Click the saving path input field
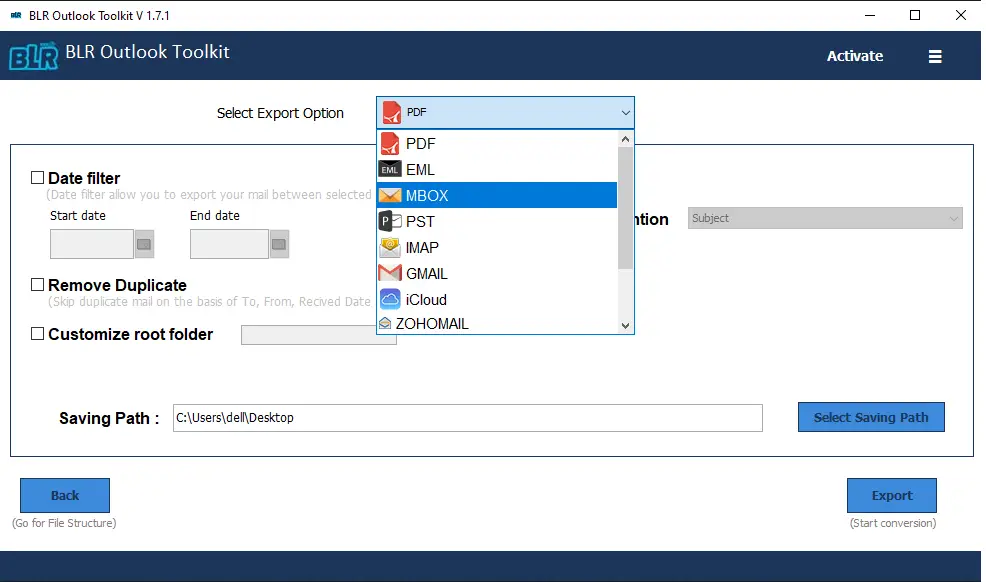Screen dimensions: 986x582 point(467,417)
